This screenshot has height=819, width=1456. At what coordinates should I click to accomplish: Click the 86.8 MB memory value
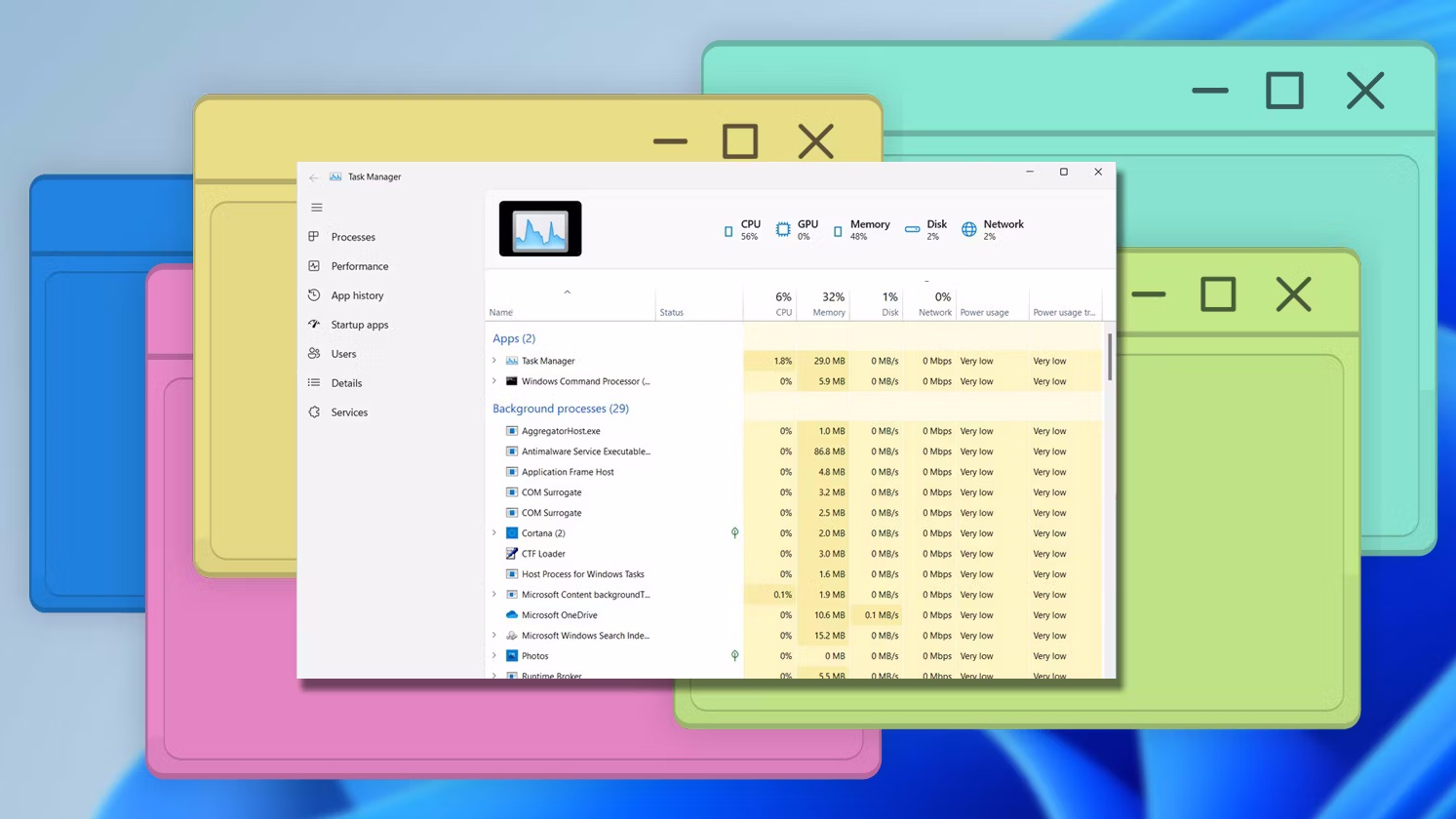point(829,451)
